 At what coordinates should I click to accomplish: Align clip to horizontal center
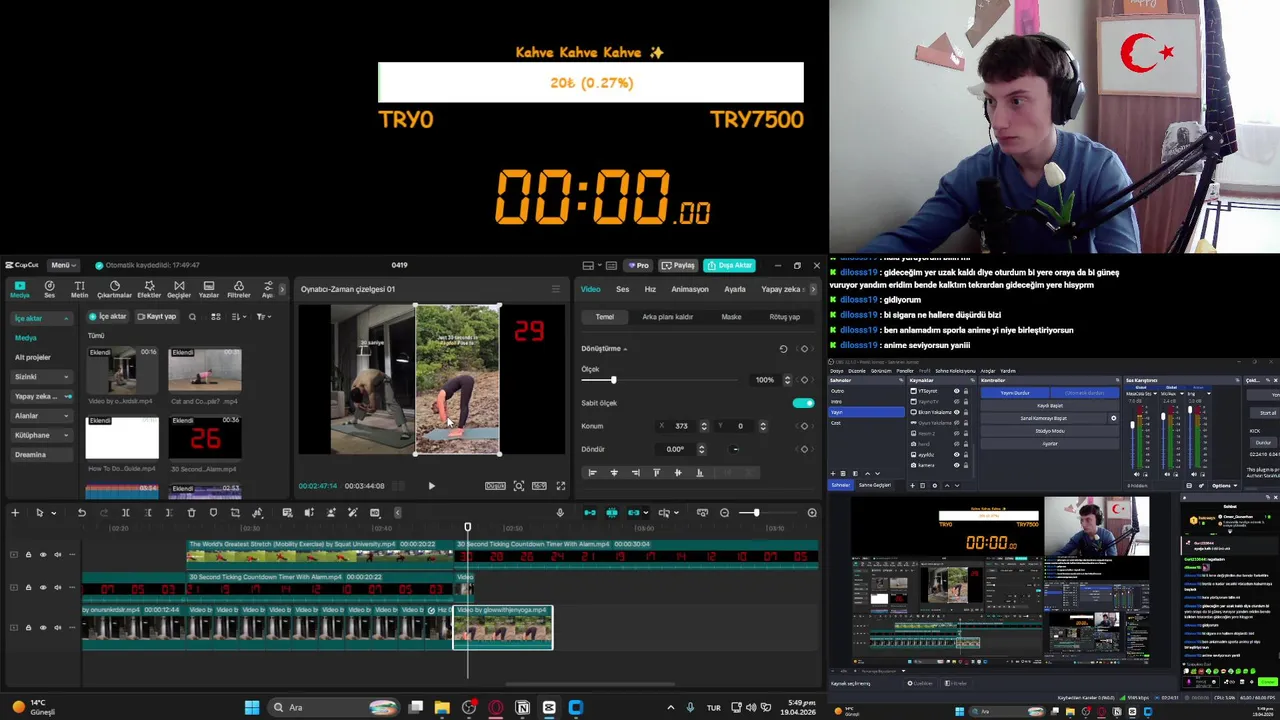[x=614, y=473]
